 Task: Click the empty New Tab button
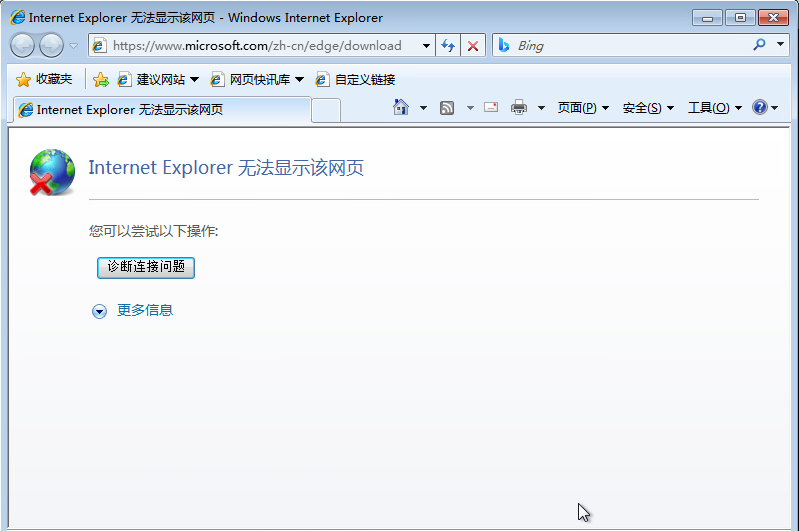click(326, 110)
